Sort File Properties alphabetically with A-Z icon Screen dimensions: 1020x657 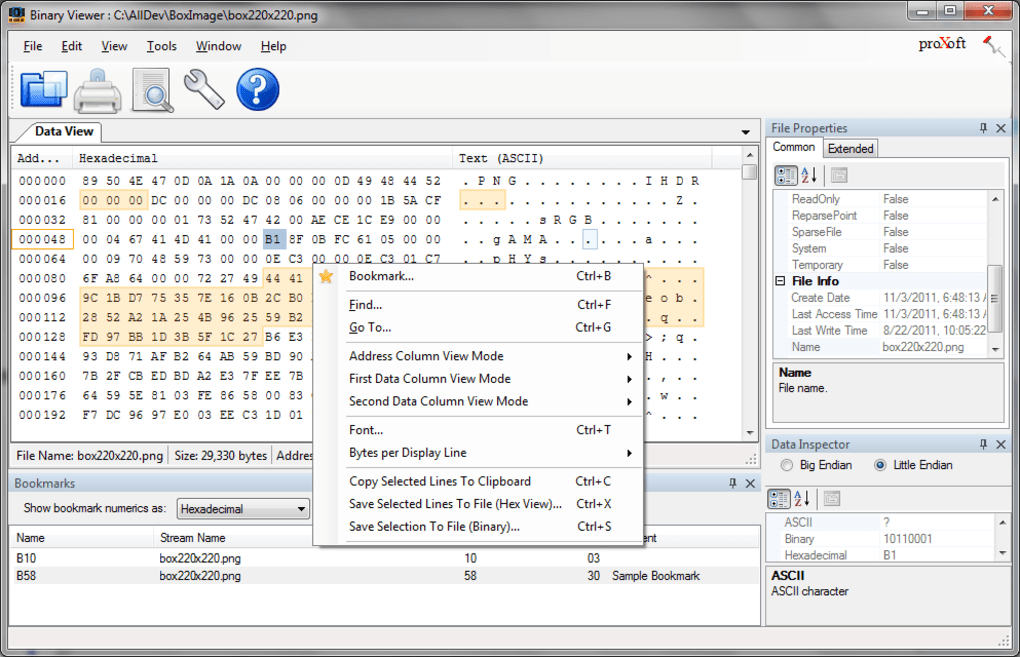point(810,175)
